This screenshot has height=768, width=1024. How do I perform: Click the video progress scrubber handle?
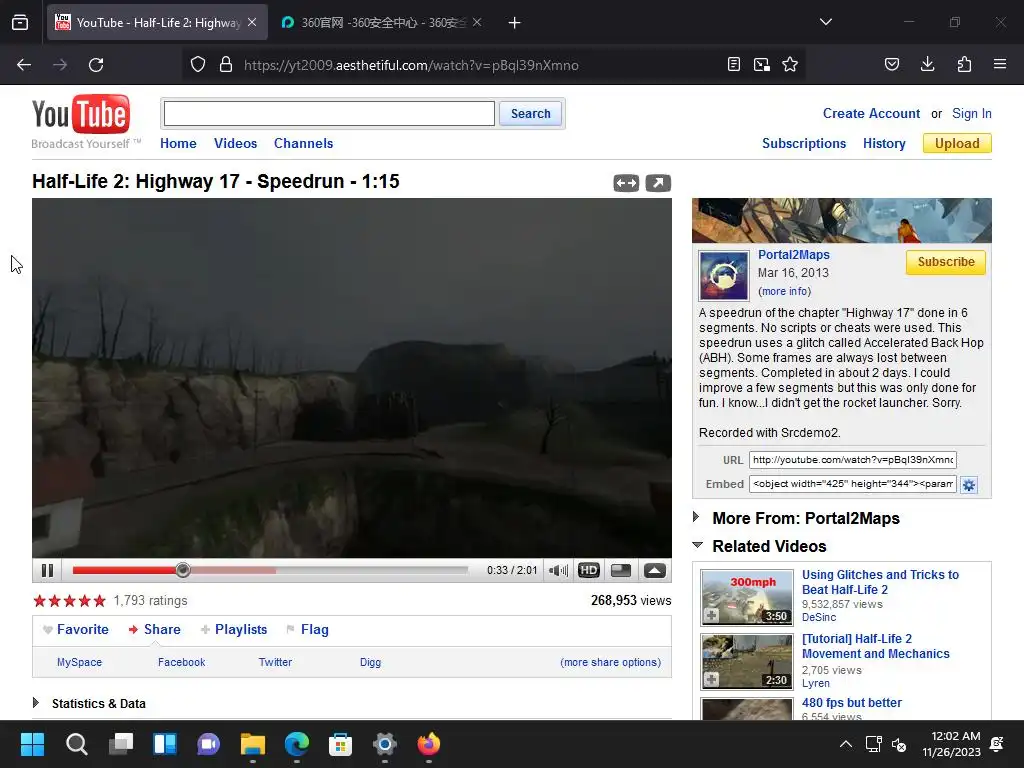(183, 570)
